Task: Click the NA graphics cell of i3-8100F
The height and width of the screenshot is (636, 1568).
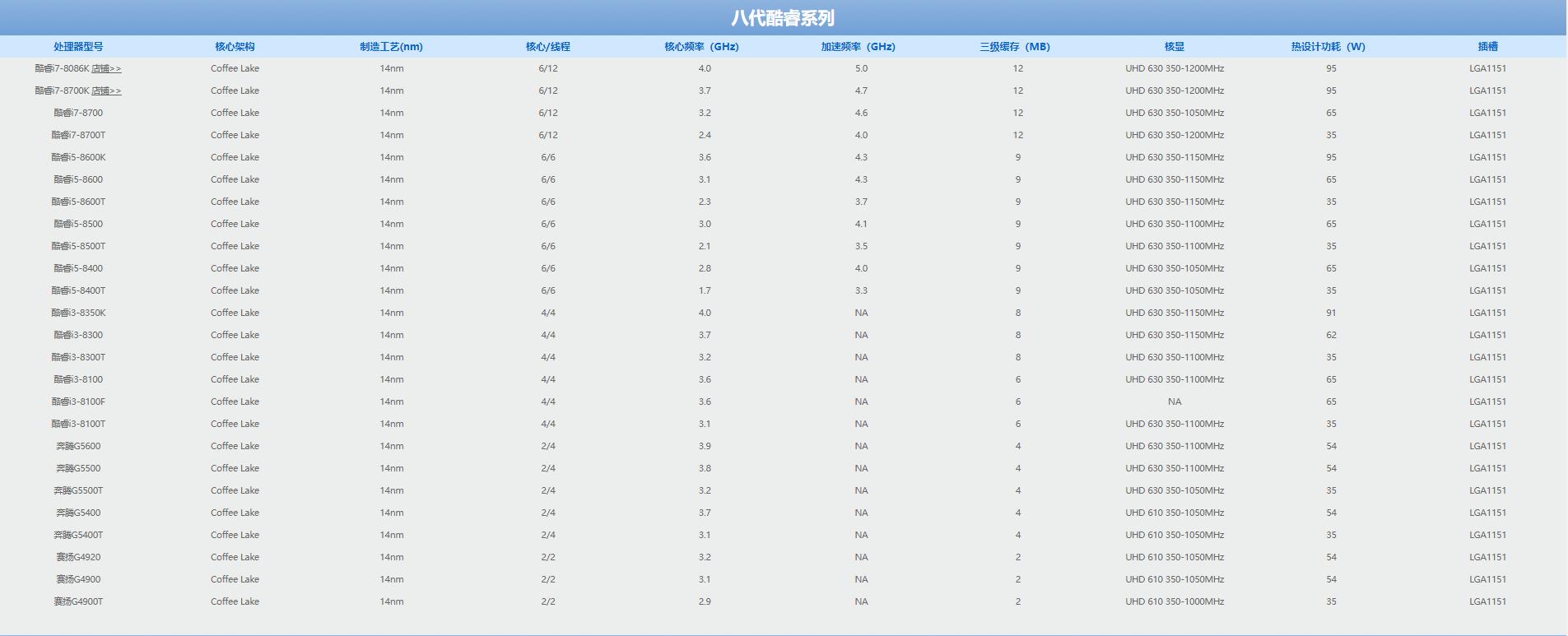Action: 1175,402
